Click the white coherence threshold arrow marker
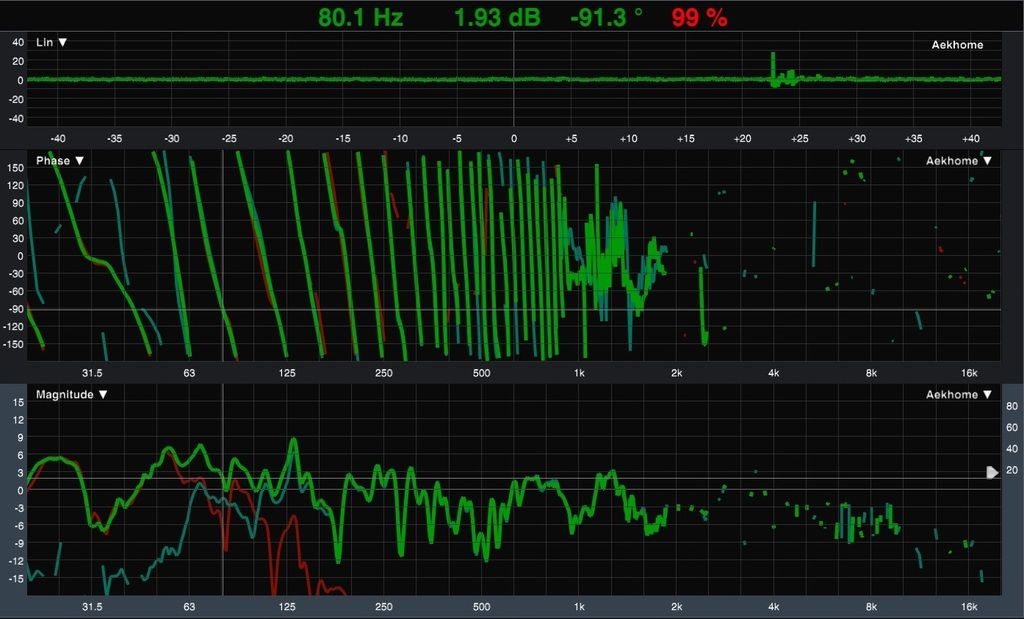 (x=992, y=472)
